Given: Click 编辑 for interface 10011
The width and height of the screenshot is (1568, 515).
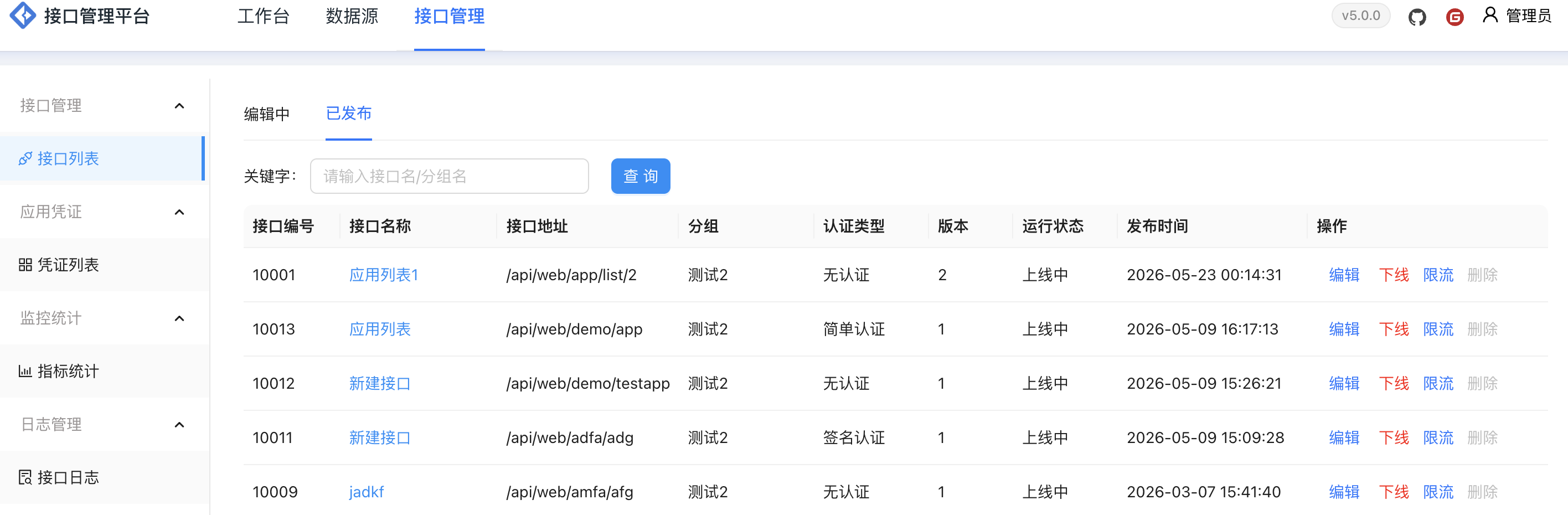Looking at the screenshot, I should pyautogui.click(x=1344, y=437).
